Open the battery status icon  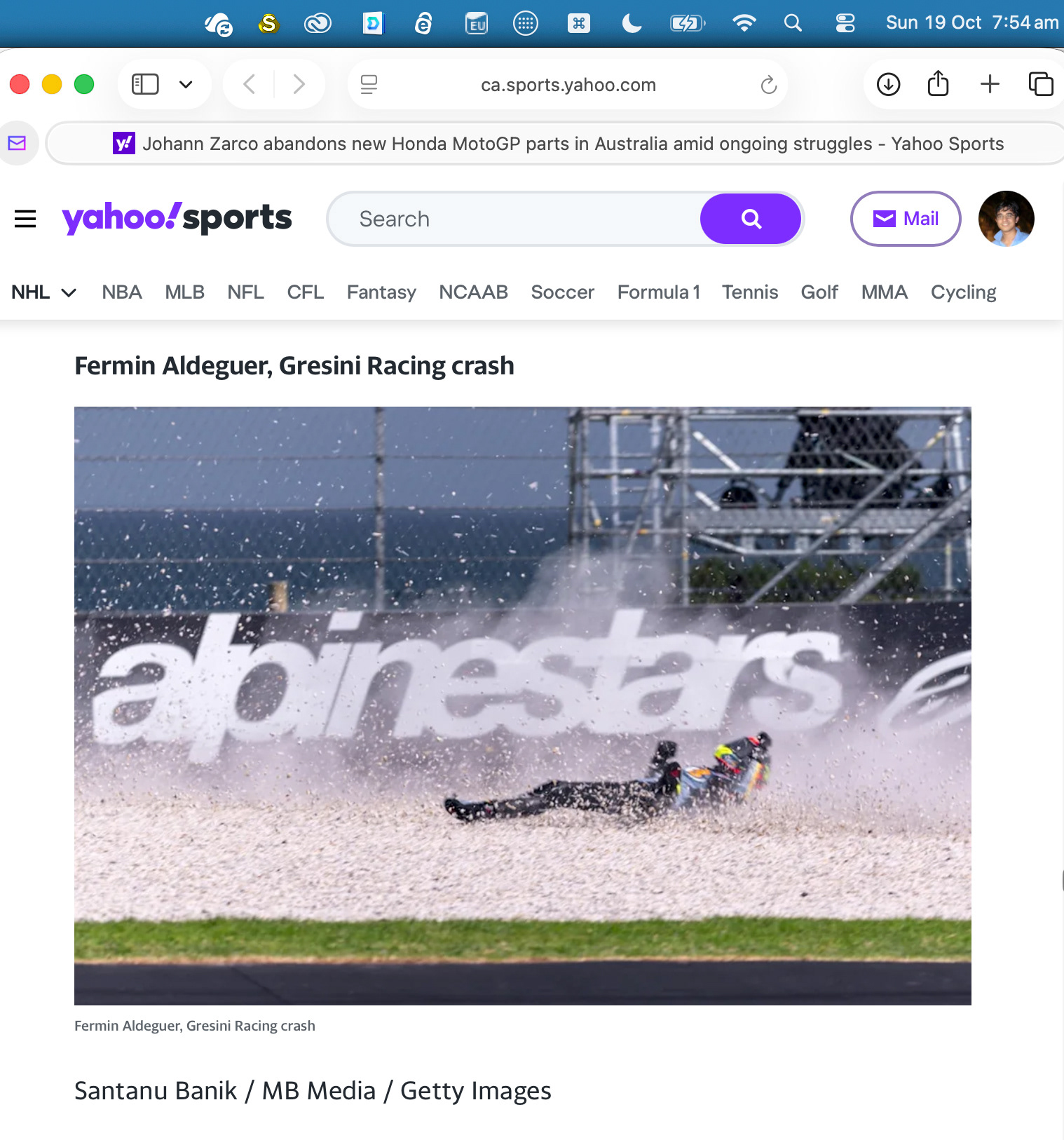688,24
